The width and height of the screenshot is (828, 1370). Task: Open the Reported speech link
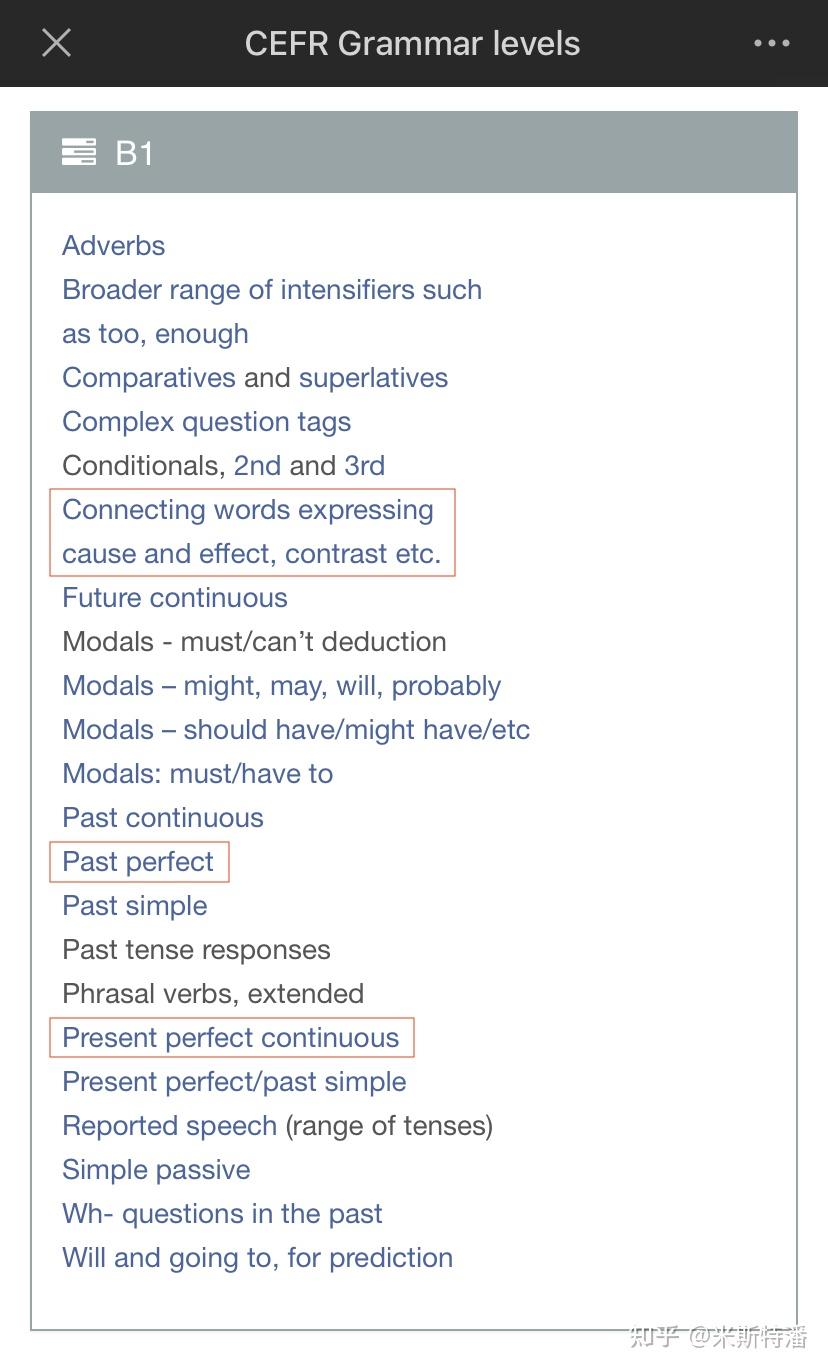click(x=169, y=1126)
